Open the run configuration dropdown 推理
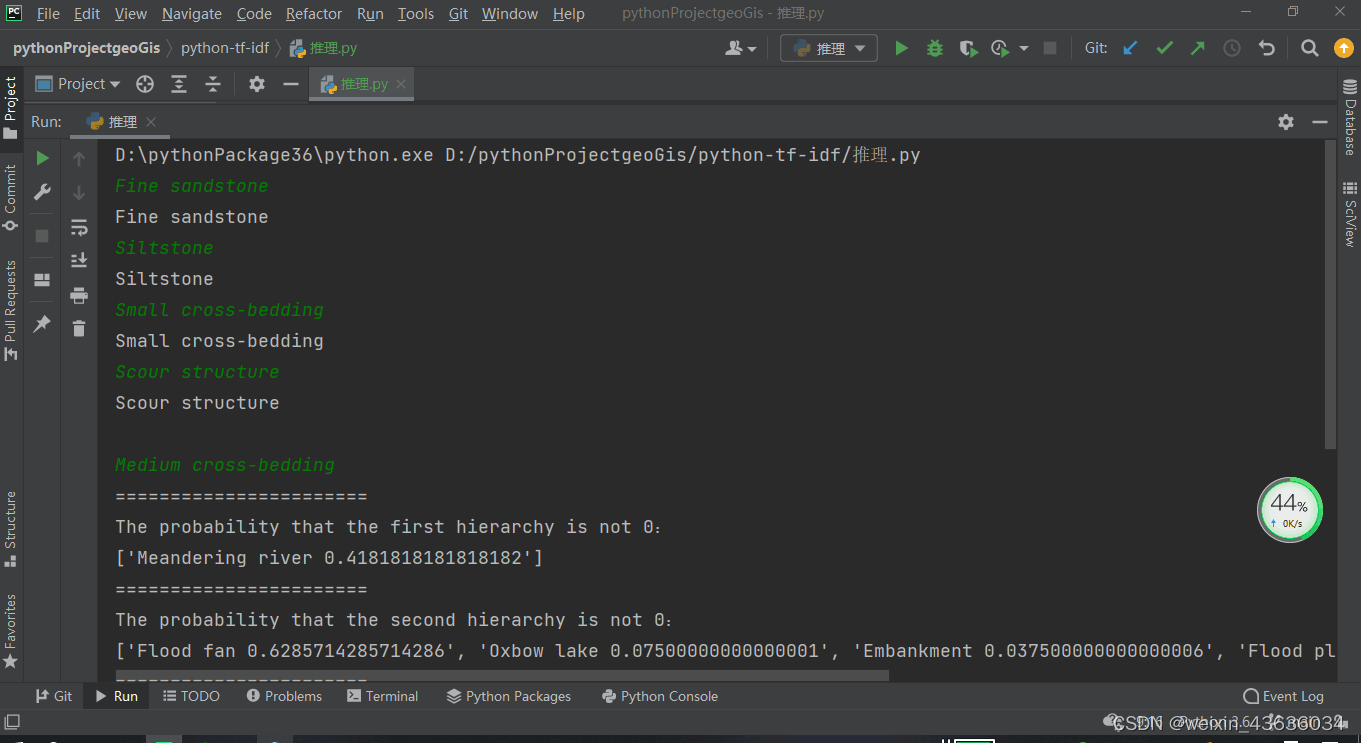 point(829,48)
